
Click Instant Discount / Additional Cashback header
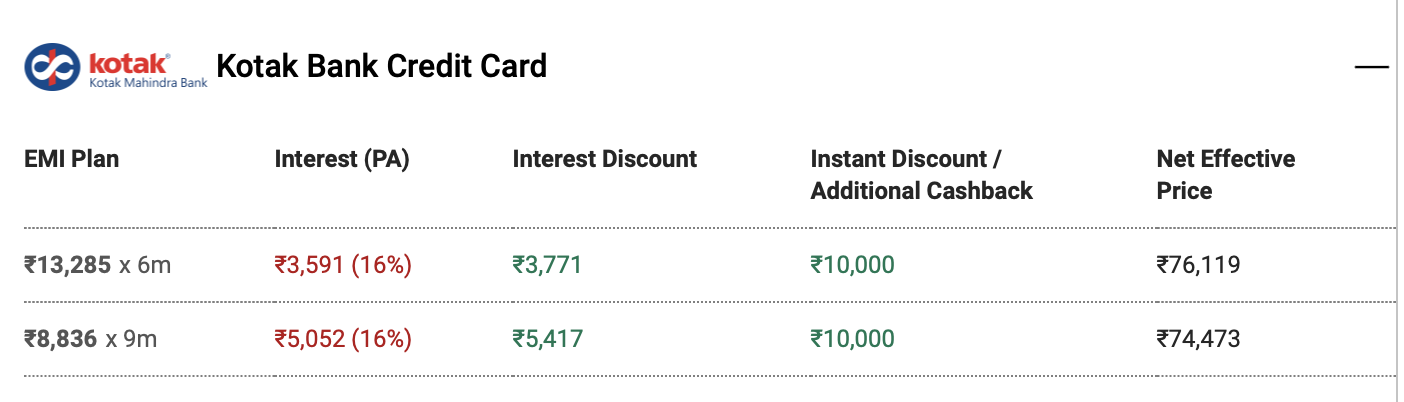pos(921,175)
